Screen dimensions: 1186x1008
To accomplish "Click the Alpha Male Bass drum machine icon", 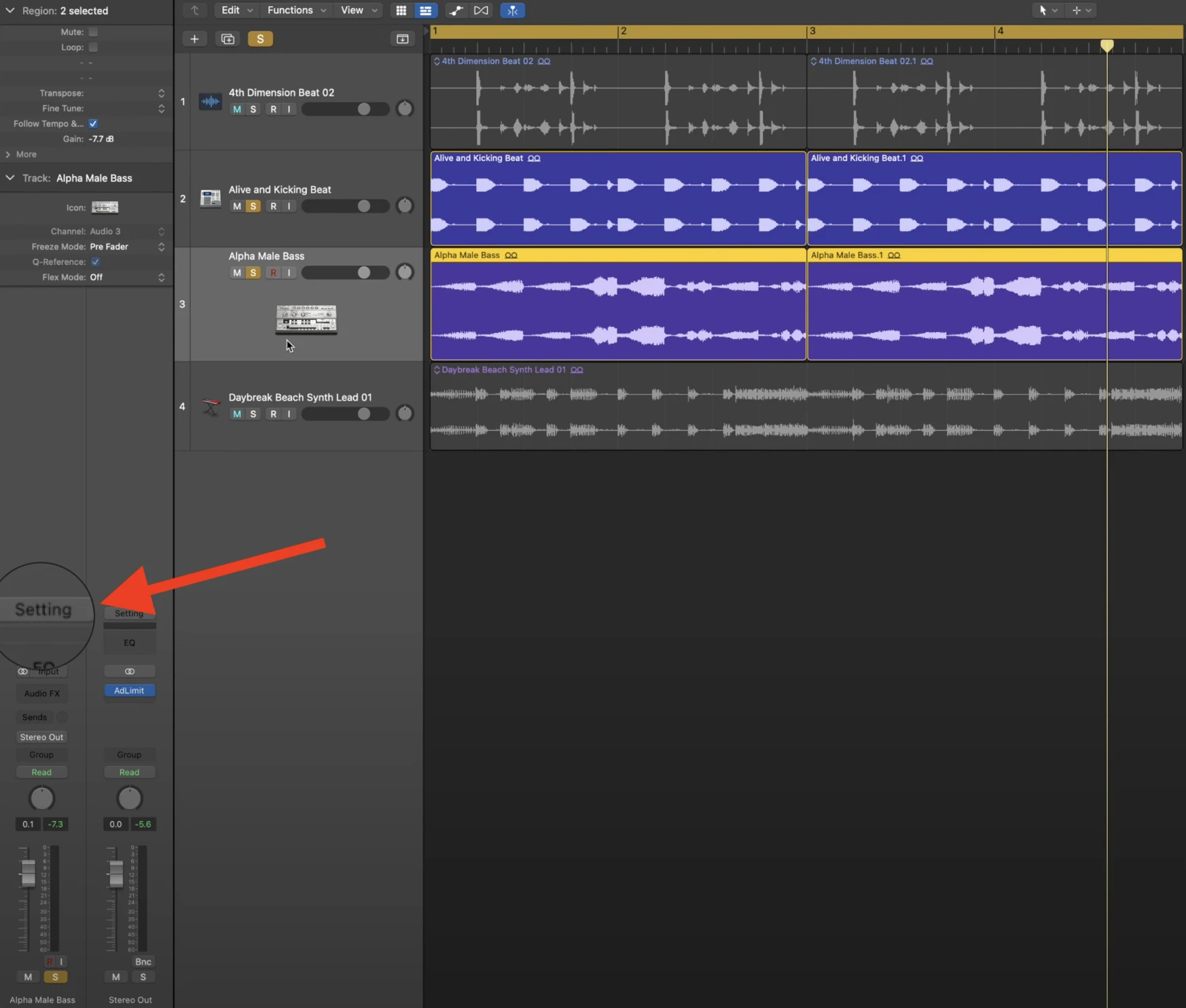I will [x=306, y=318].
